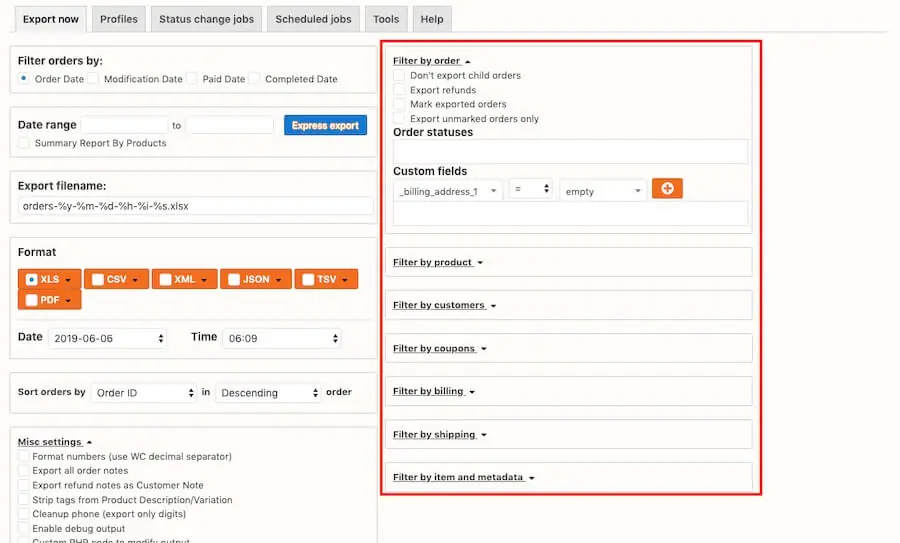Check the Export refunds option
The image size is (900, 543).
coord(399,90)
